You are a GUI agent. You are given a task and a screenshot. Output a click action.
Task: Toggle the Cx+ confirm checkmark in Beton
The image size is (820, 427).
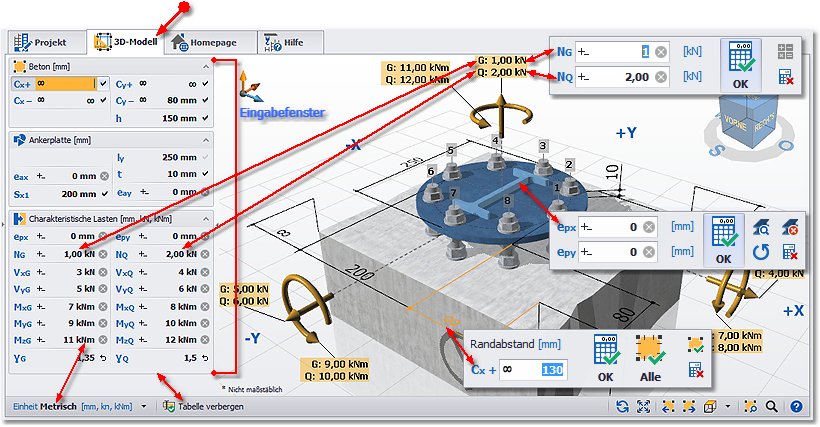click(103, 84)
